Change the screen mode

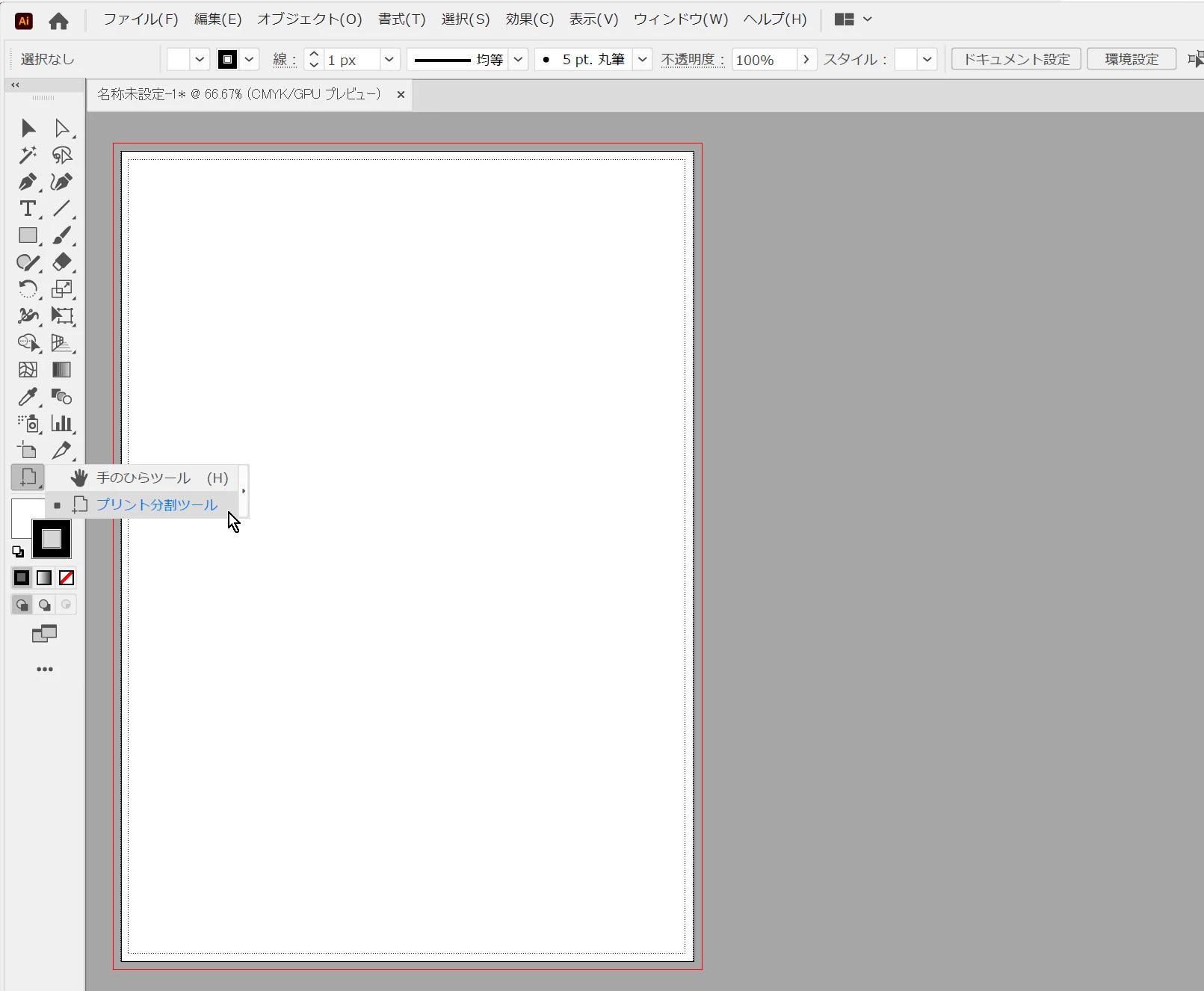coord(45,635)
